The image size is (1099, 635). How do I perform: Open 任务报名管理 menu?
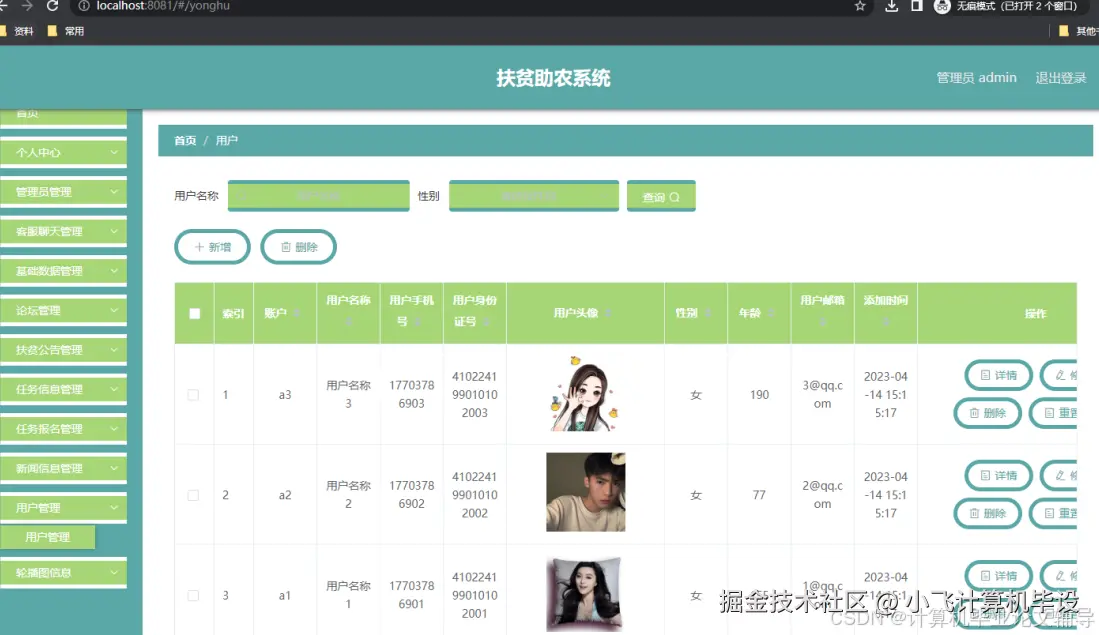click(x=63, y=428)
